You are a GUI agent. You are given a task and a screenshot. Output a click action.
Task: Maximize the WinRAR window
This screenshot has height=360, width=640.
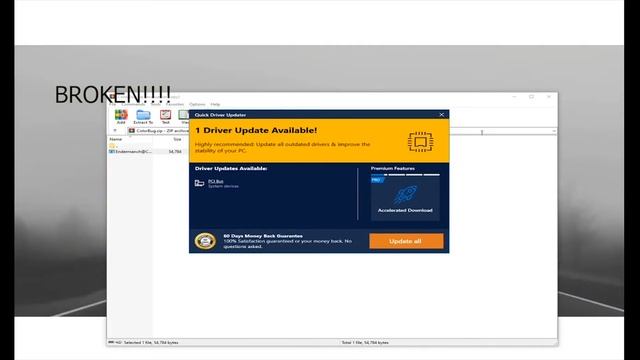point(531,97)
